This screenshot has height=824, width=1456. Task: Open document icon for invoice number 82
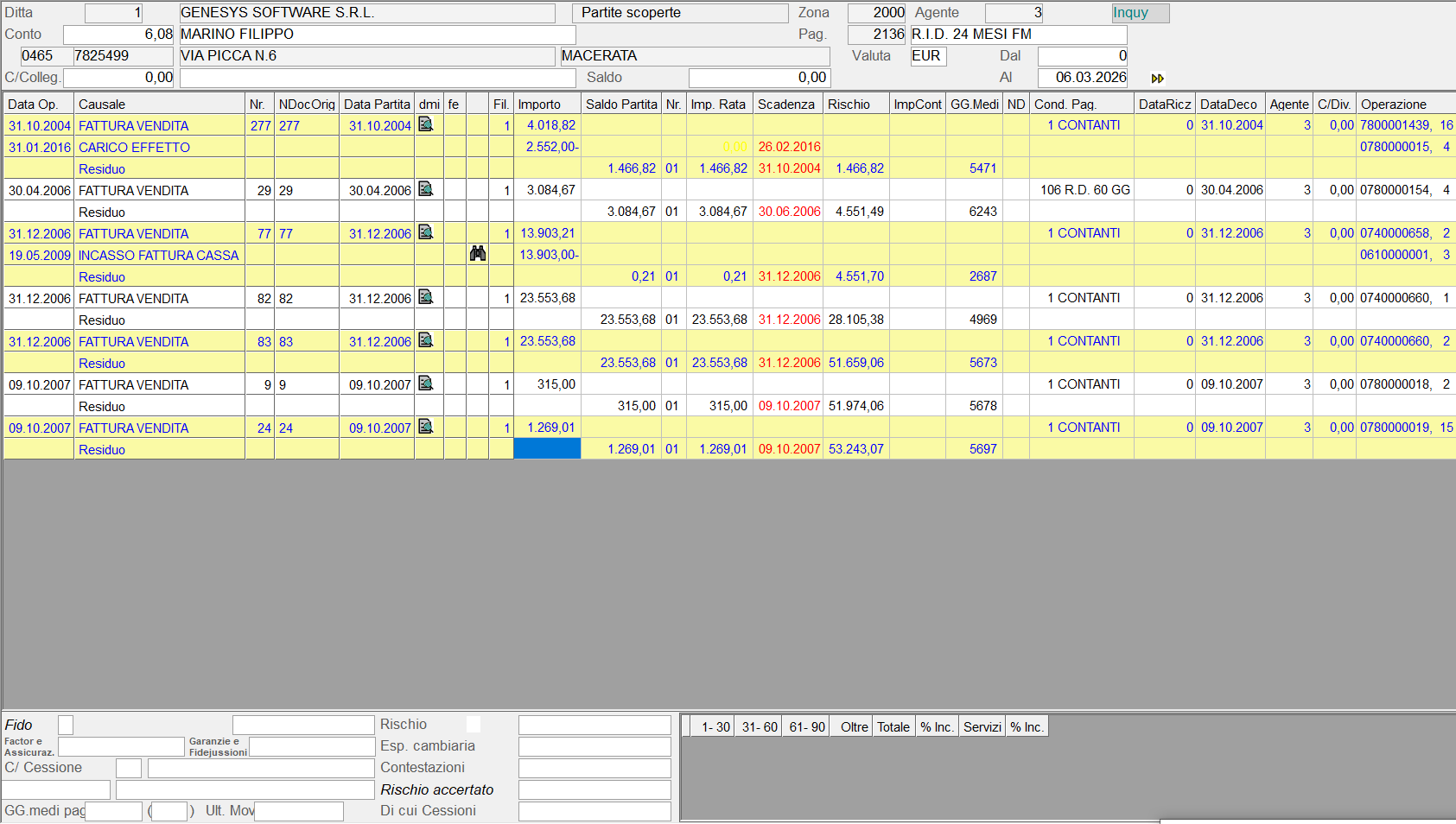(x=425, y=297)
